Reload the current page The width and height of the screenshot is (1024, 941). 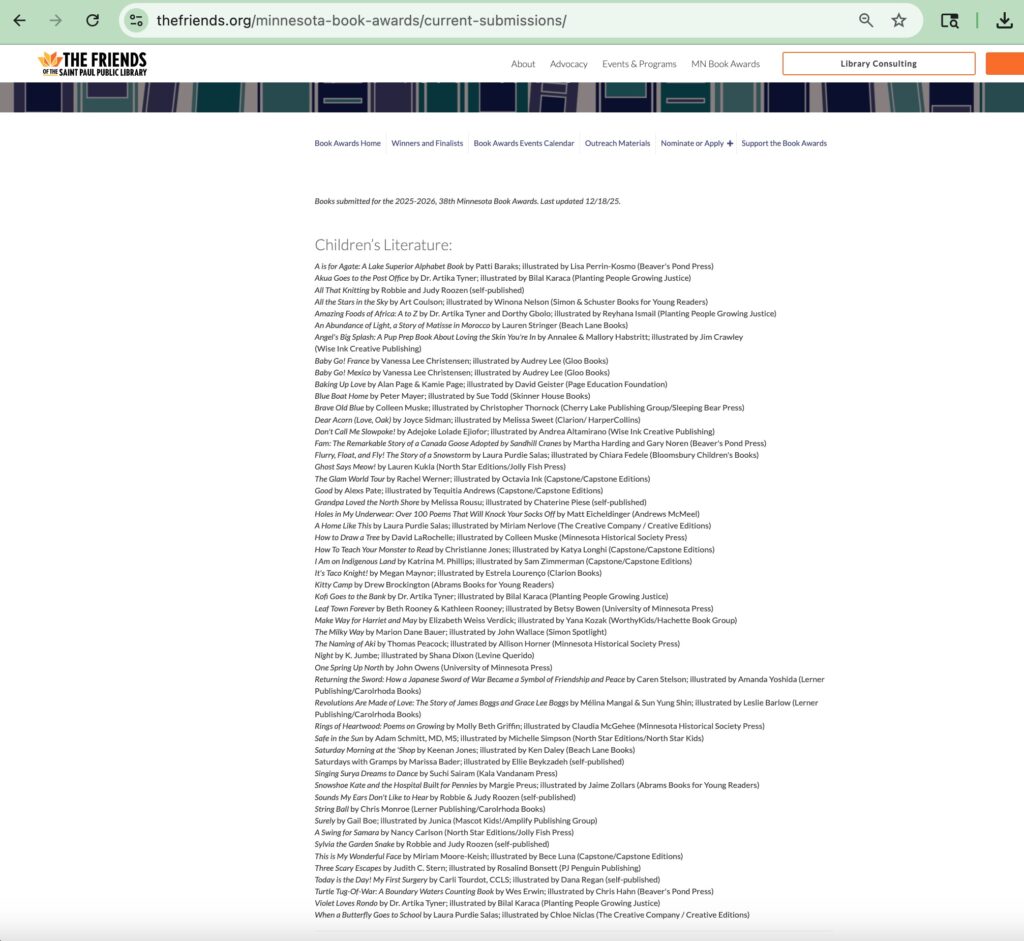click(92, 20)
